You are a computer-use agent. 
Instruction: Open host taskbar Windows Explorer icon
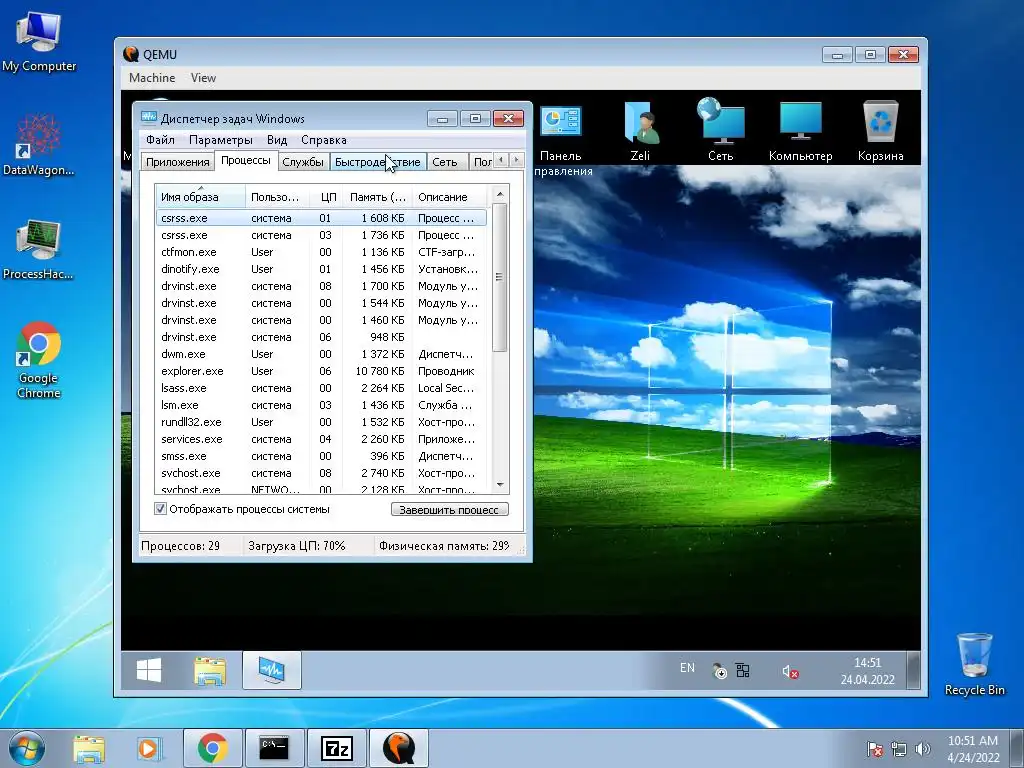pyautogui.click(x=89, y=748)
